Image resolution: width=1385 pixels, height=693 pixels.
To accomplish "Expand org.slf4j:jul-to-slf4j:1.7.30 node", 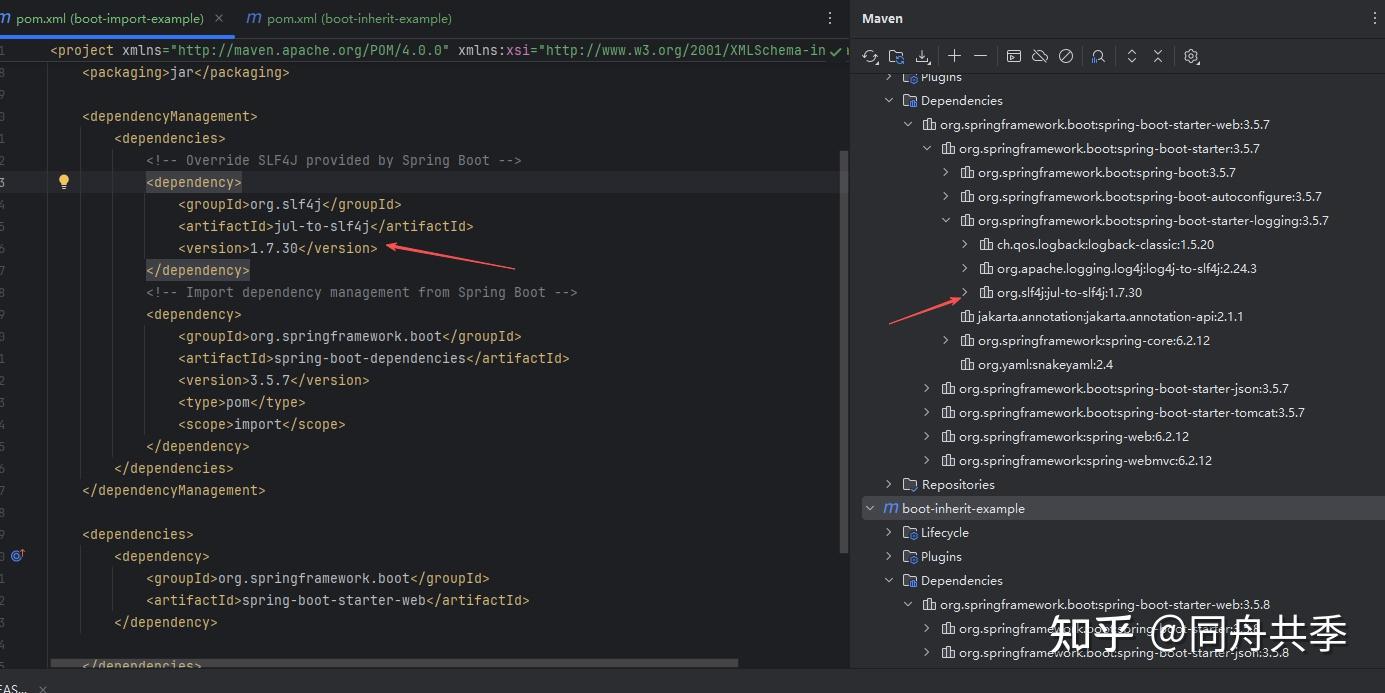I will 963,292.
